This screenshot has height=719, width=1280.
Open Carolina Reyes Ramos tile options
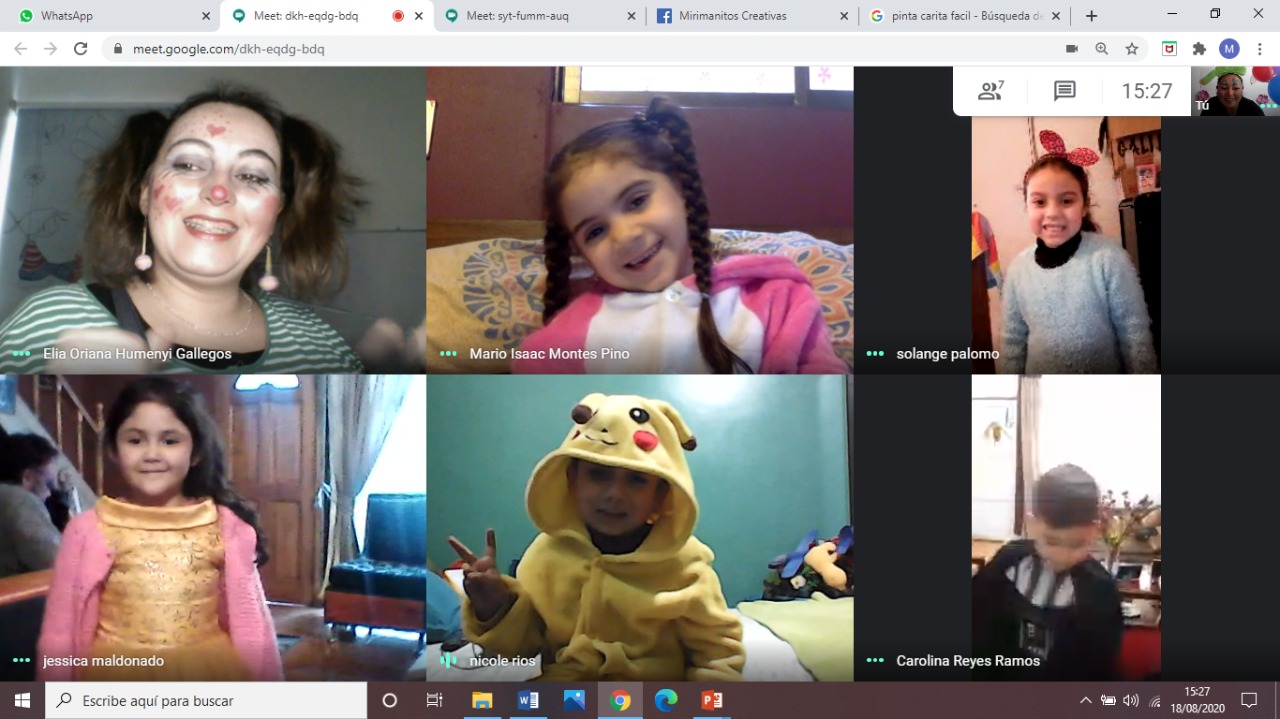pos(875,661)
